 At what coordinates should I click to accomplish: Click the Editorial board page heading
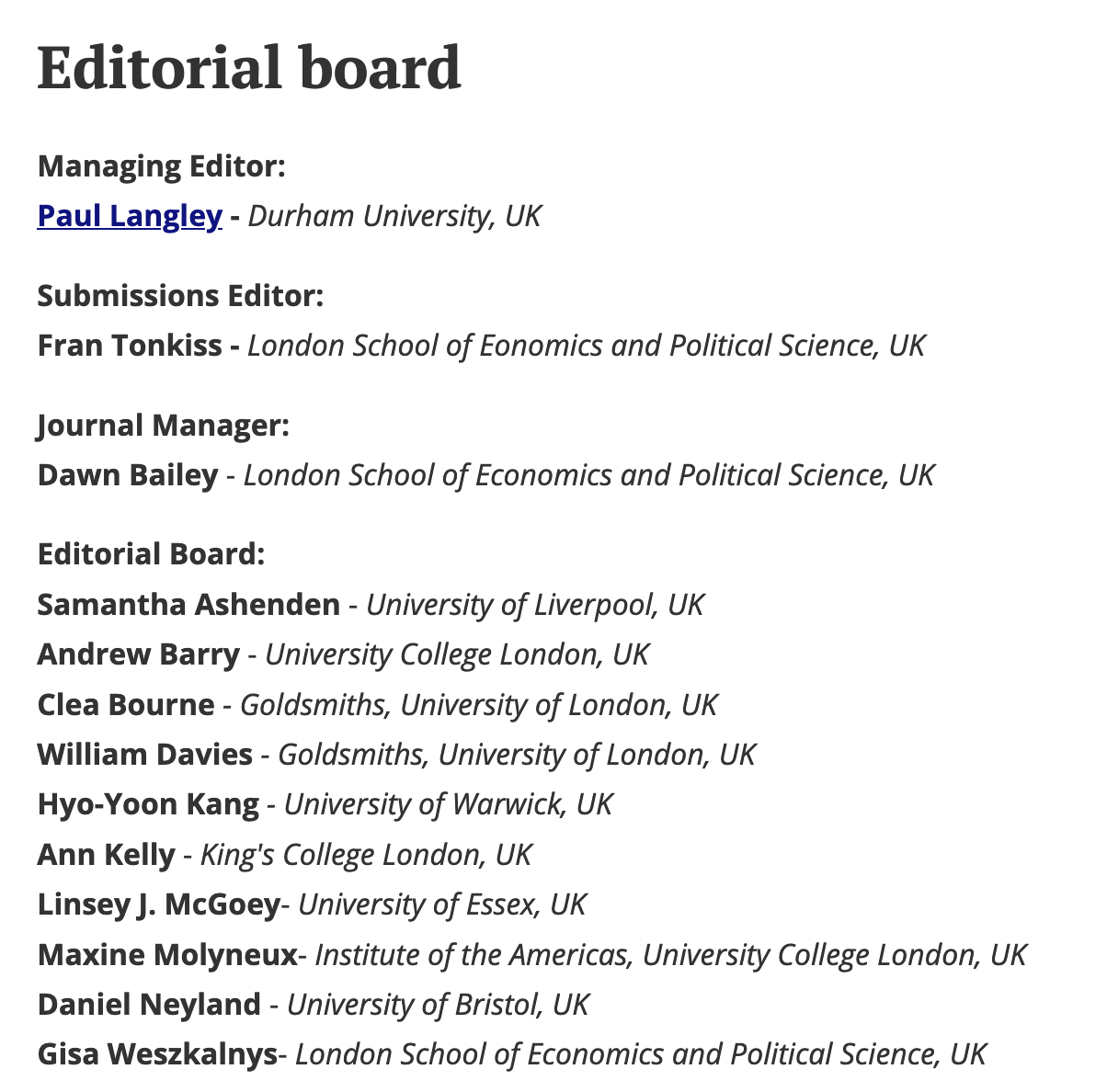[x=248, y=69]
